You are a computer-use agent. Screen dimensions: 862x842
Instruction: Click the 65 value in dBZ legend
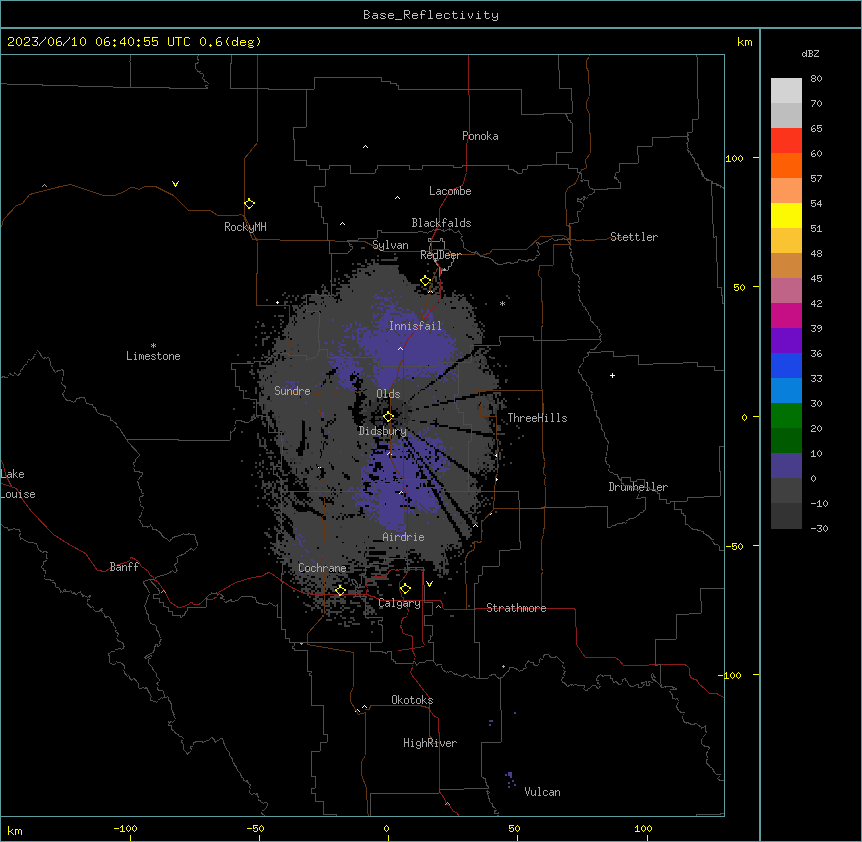coord(816,129)
